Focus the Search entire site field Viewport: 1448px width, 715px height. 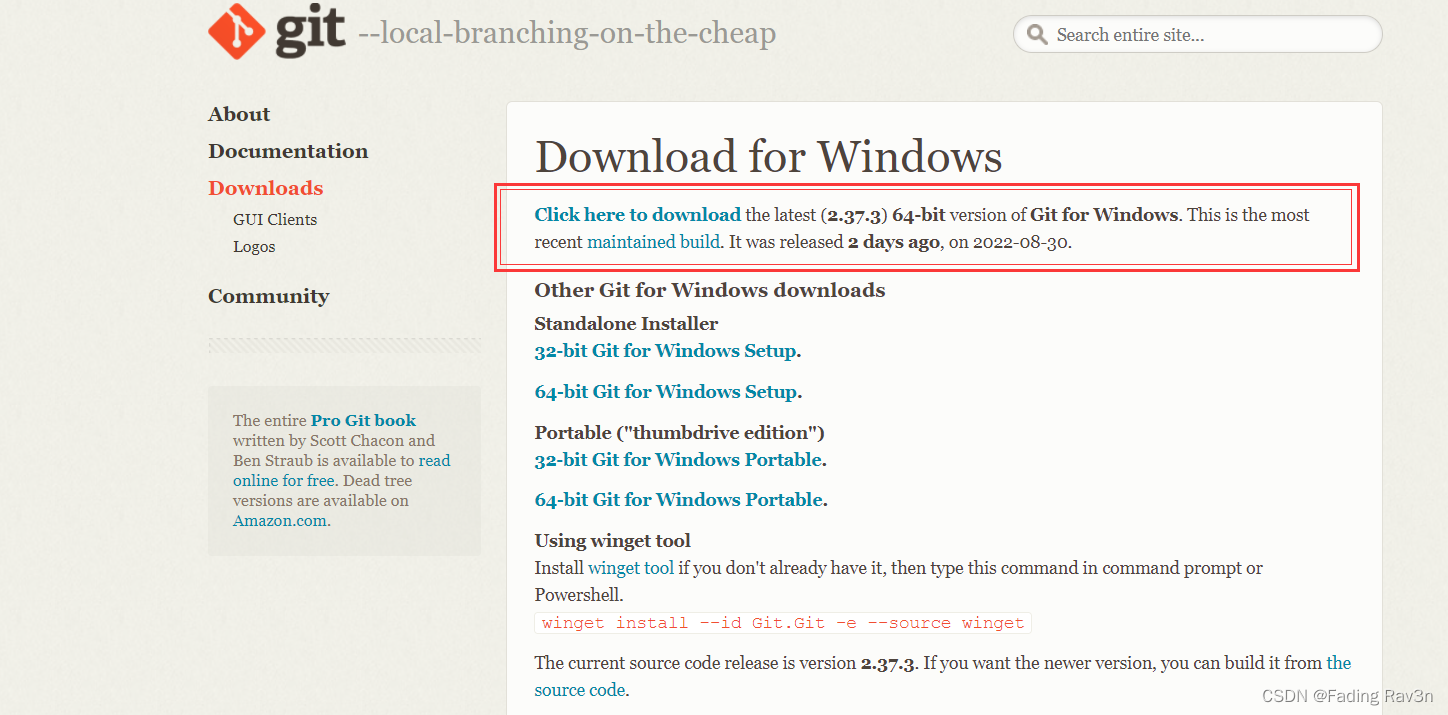1197,35
